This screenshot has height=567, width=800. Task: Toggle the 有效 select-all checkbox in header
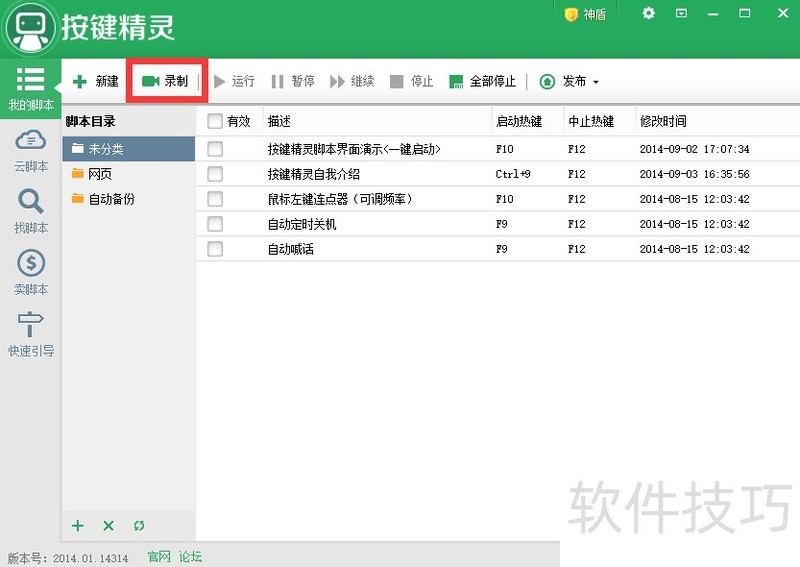click(x=215, y=121)
